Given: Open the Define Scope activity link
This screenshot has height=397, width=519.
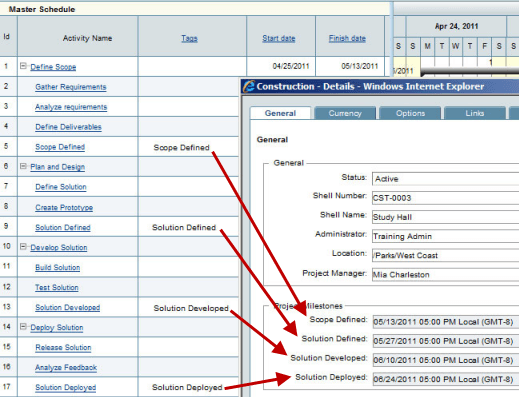Looking at the screenshot, I should click(53, 67).
